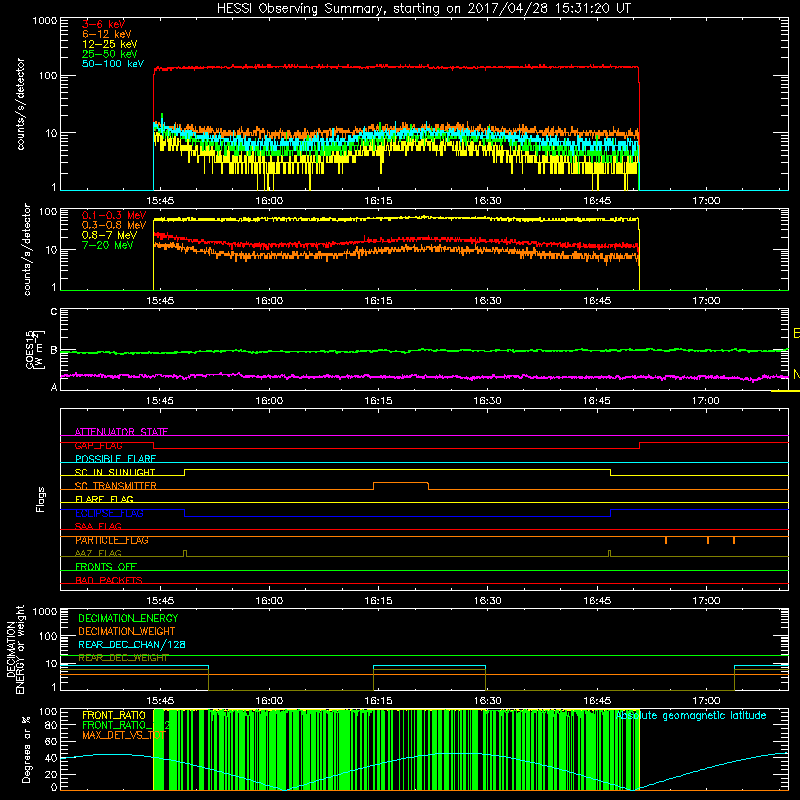Select the red 3-6 keV legend entry
The height and width of the screenshot is (800, 800).
click(103, 24)
